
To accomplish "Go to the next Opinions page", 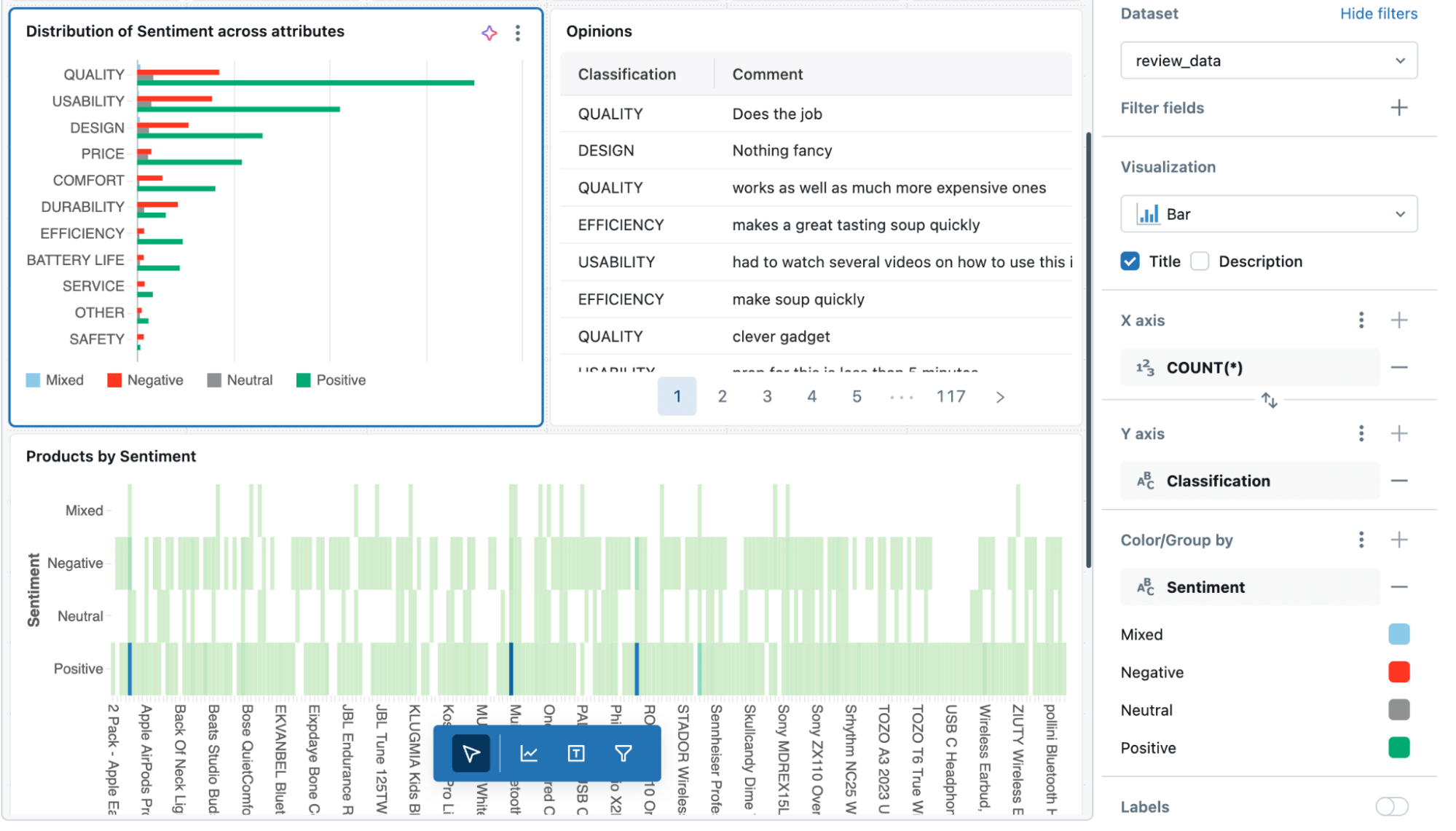I will (x=999, y=396).
